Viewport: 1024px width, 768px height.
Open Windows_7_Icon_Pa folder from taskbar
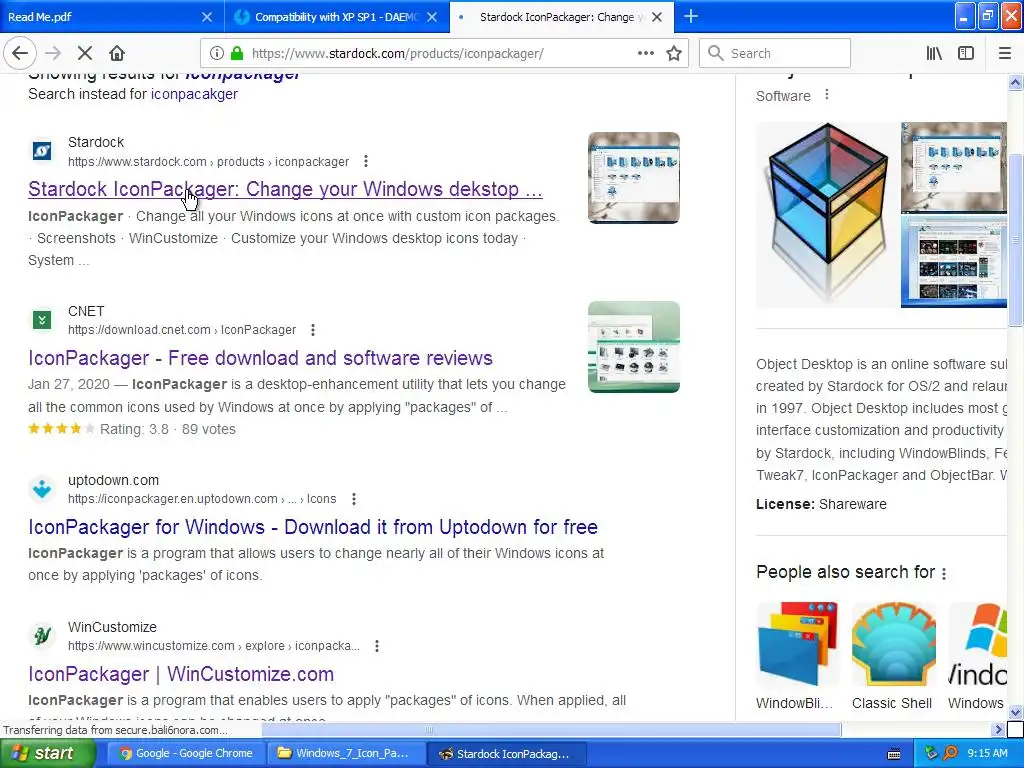(344, 753)
